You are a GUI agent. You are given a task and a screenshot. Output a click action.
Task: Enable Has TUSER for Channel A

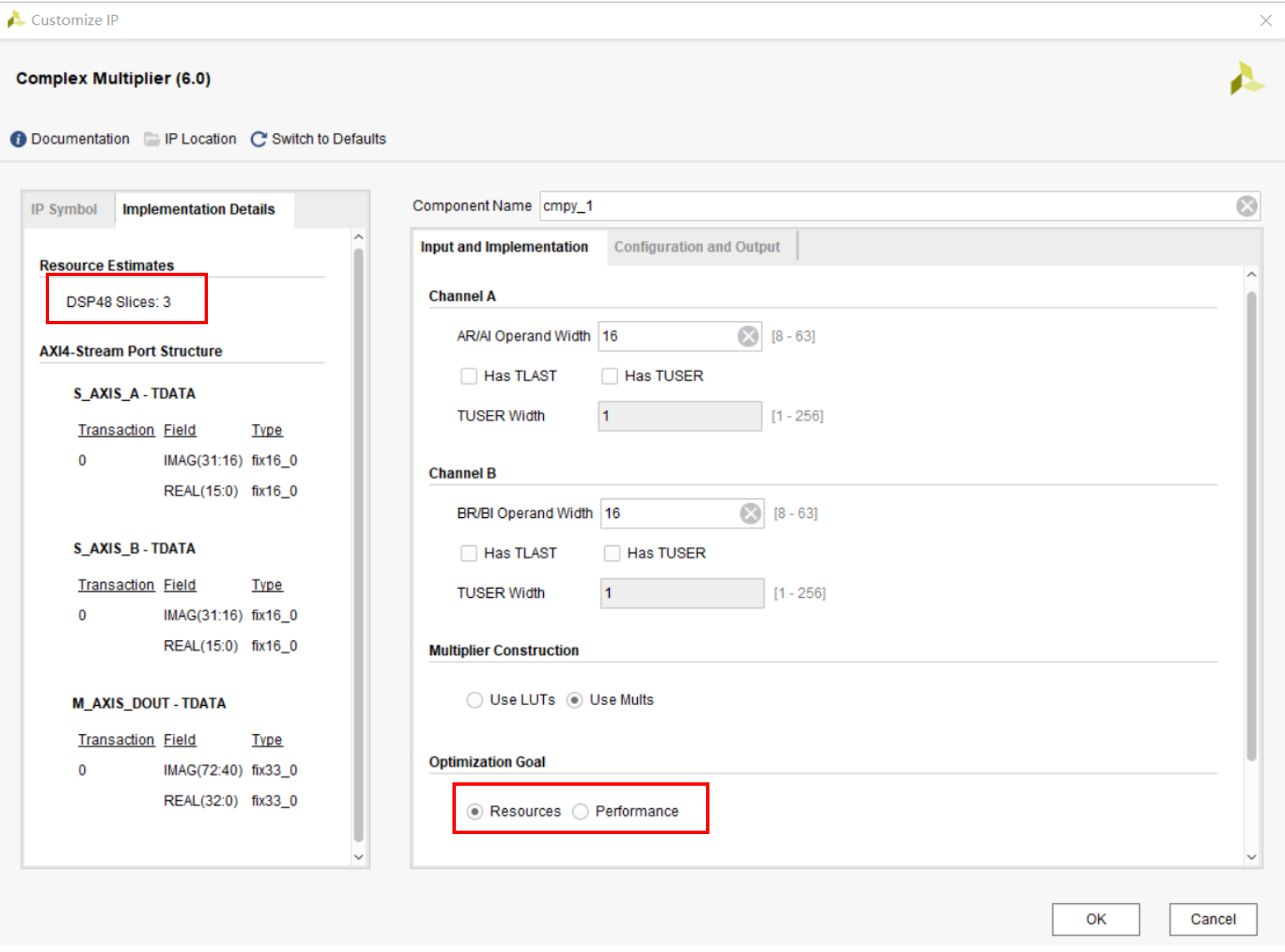click(610, 376)
